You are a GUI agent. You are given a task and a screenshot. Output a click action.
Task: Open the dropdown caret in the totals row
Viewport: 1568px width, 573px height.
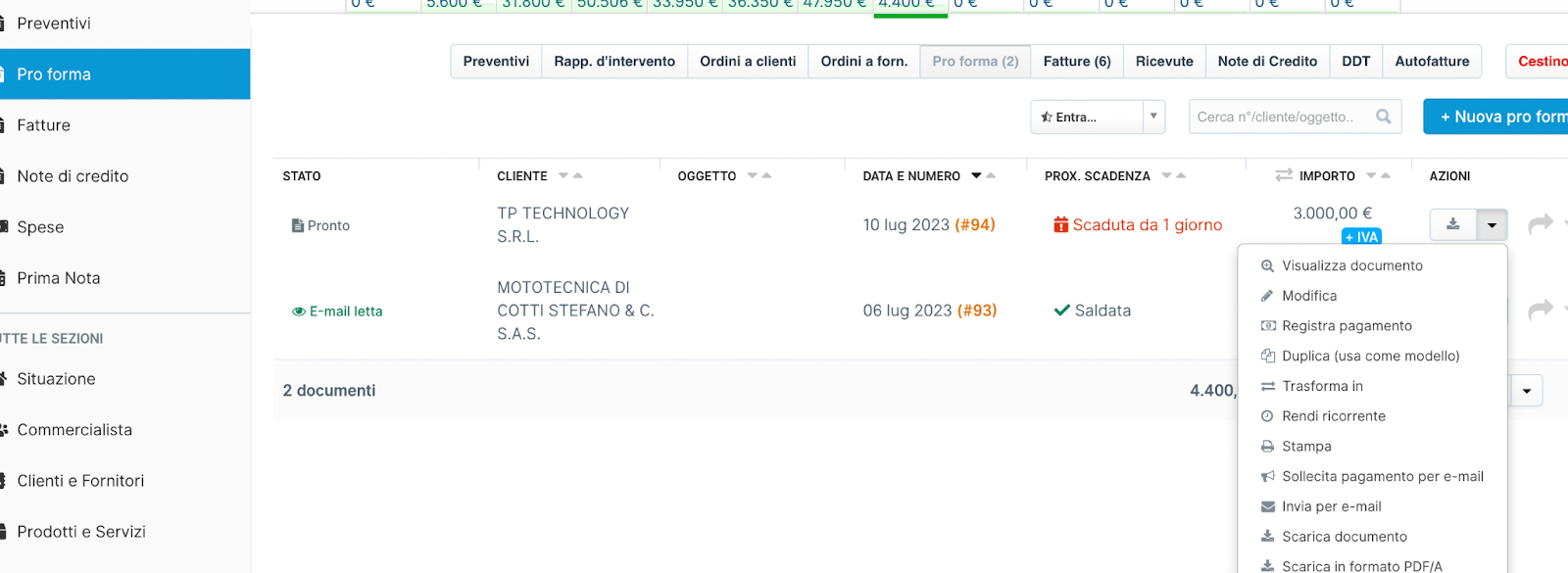(x=1526, y=391)
